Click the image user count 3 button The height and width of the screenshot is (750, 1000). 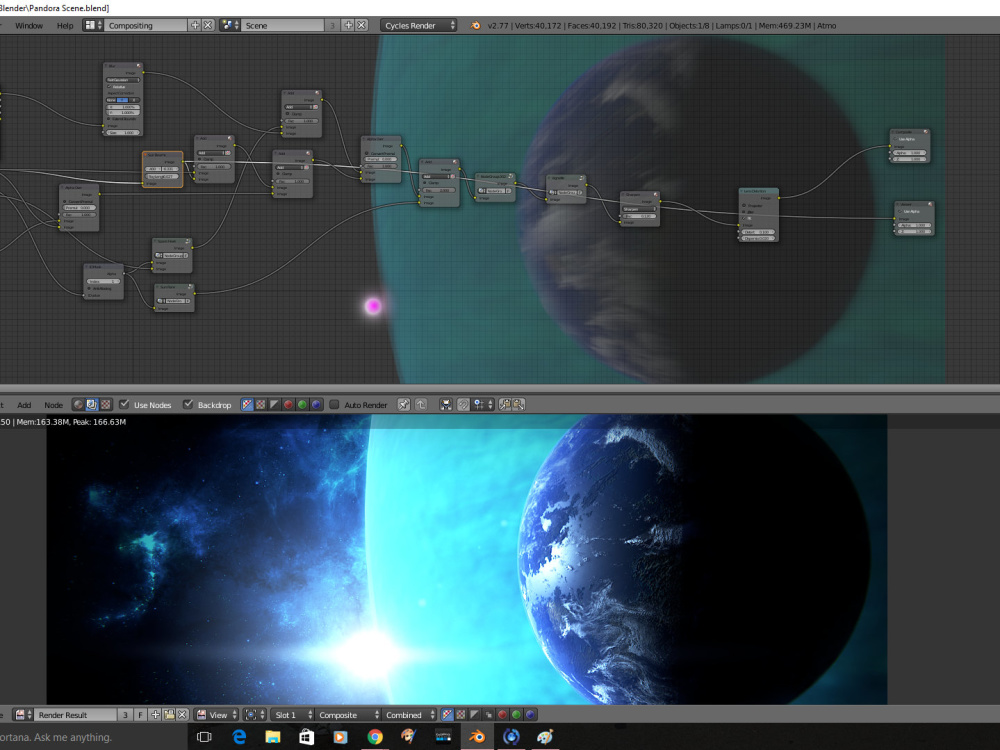click(x=126, y=715)
